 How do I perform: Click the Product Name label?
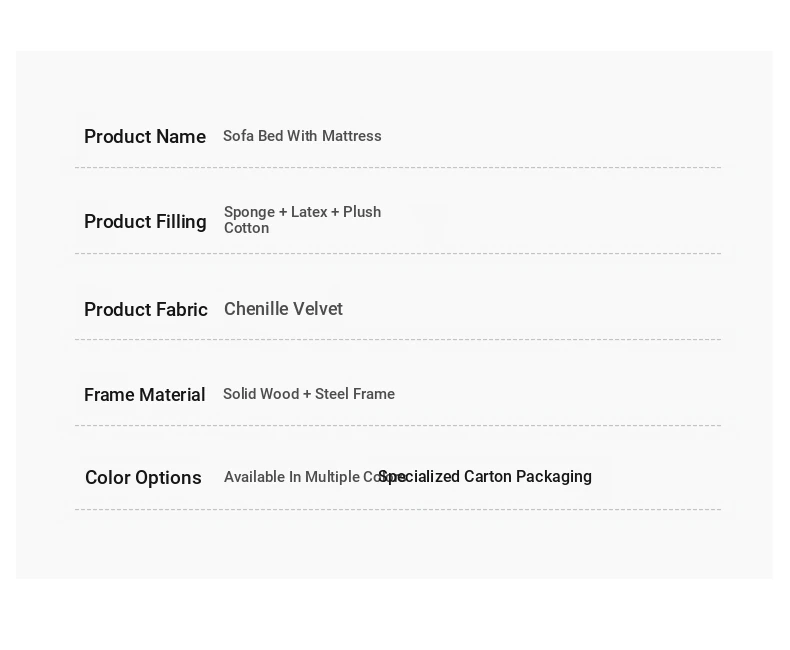[145, 137]
